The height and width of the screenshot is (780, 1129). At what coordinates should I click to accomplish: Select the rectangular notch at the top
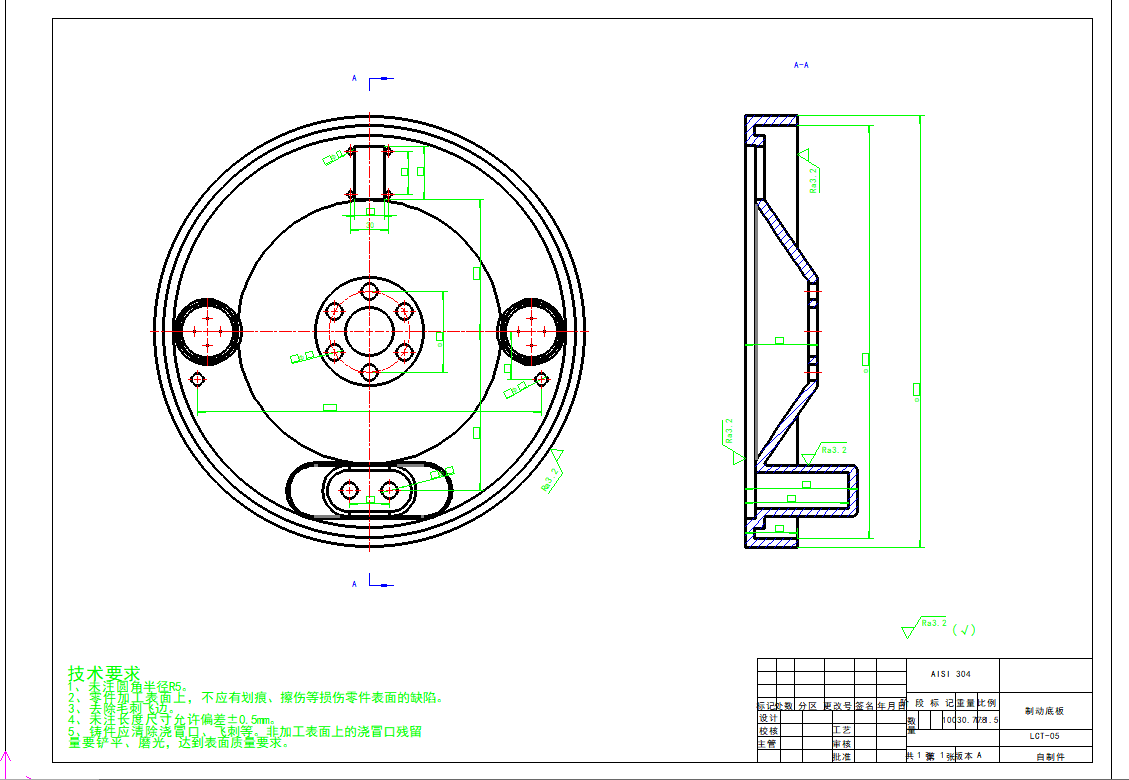pyautogui.click(x=369, y=172)
